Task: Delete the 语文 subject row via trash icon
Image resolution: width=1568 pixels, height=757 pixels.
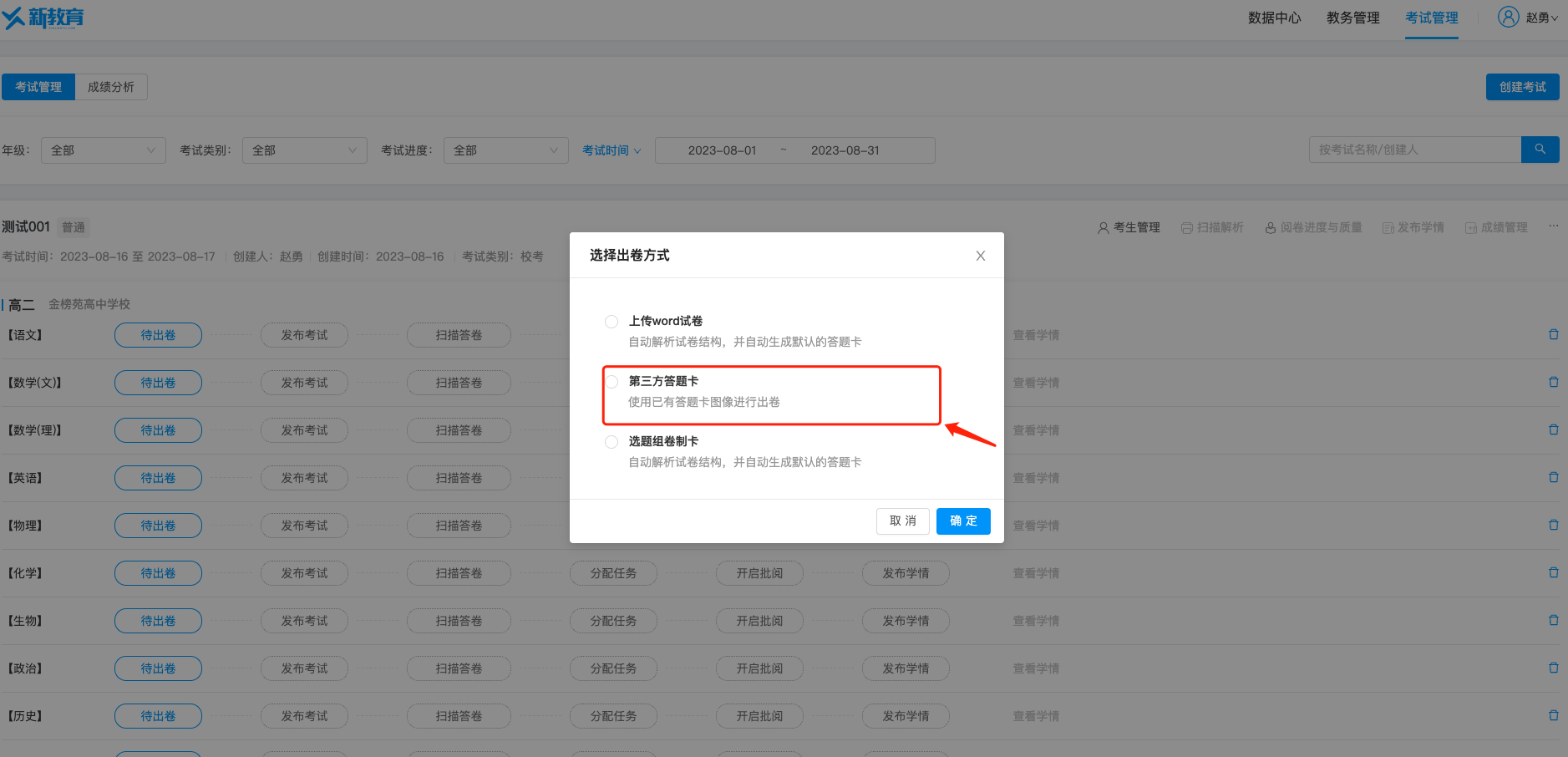Action: point(1553,334)
